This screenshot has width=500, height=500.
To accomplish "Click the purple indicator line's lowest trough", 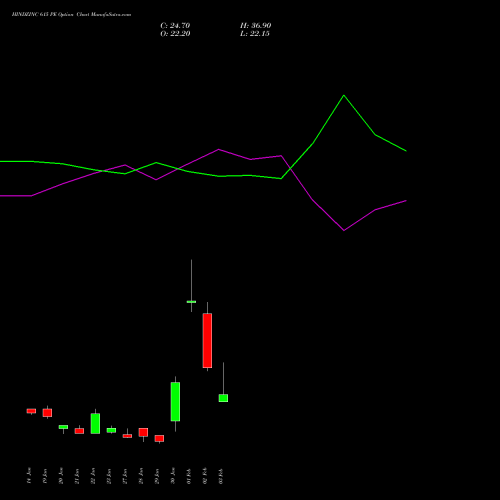I will point(344,230).
